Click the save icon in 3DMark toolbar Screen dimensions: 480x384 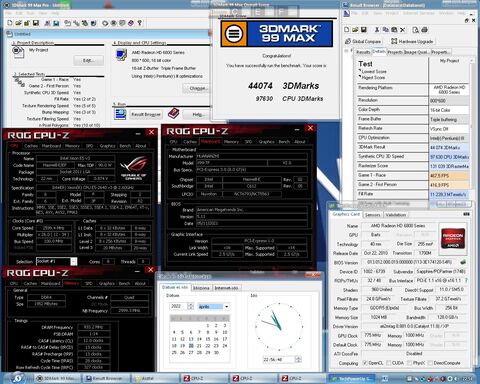click(x=35, y=23)
